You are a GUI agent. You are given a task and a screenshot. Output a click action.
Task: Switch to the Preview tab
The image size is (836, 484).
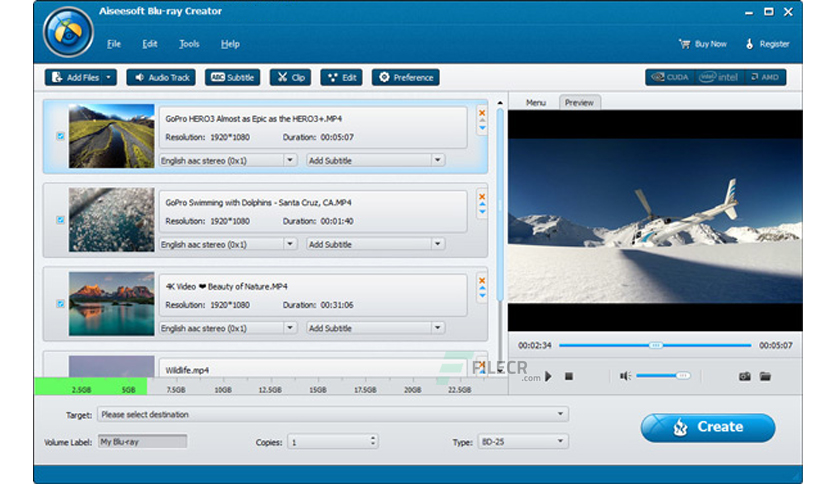(x=579, y=102)
